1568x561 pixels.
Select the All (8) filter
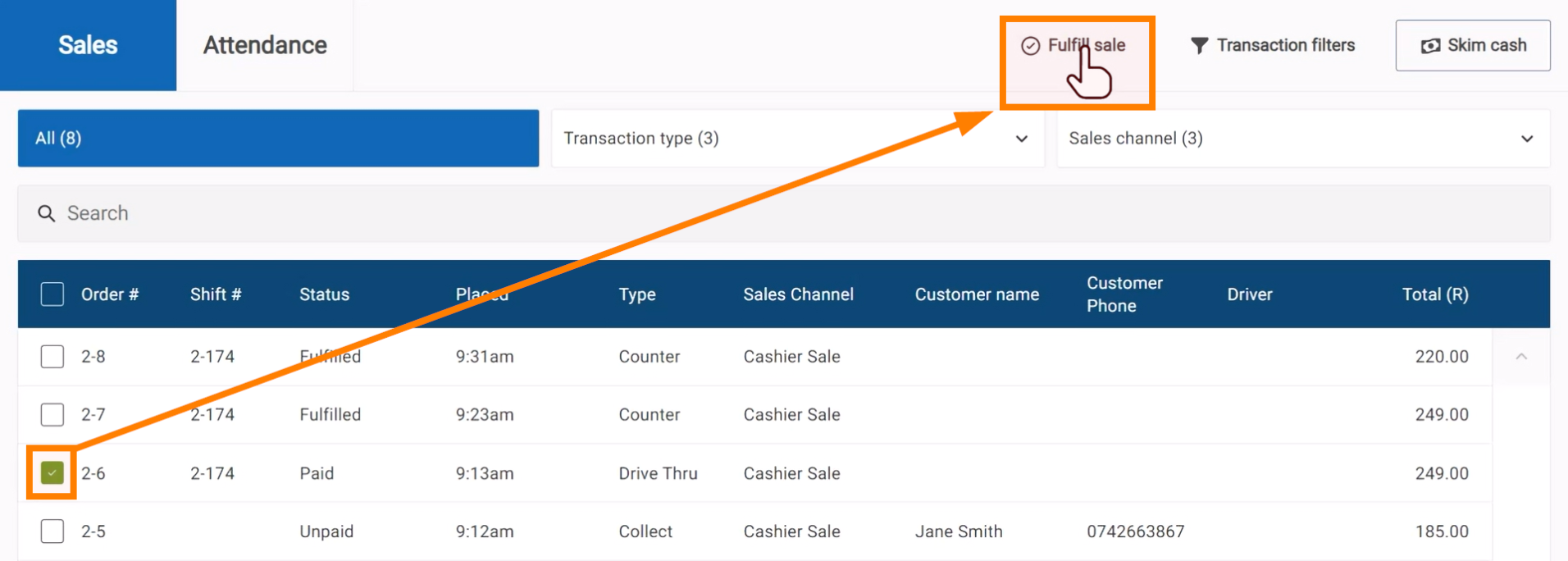tap(278, 139)
